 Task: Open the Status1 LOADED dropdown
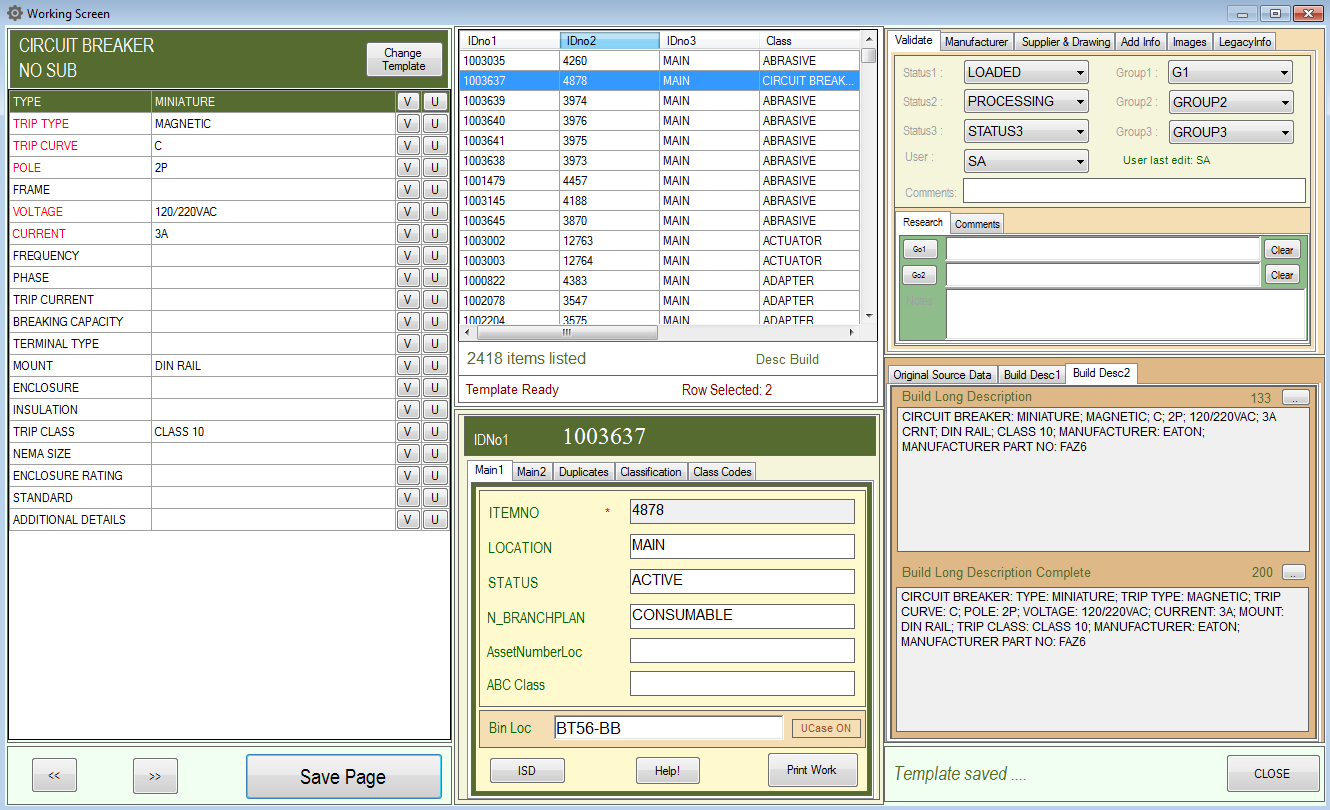pyautogui.click(x=1026, y=73)
